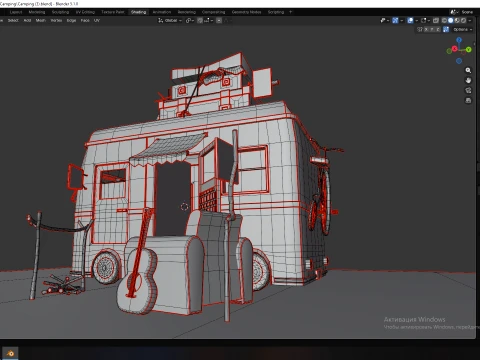Open the viewport shading options dropdown
Viewport: 480px width, 360px height.
(470, 20)
